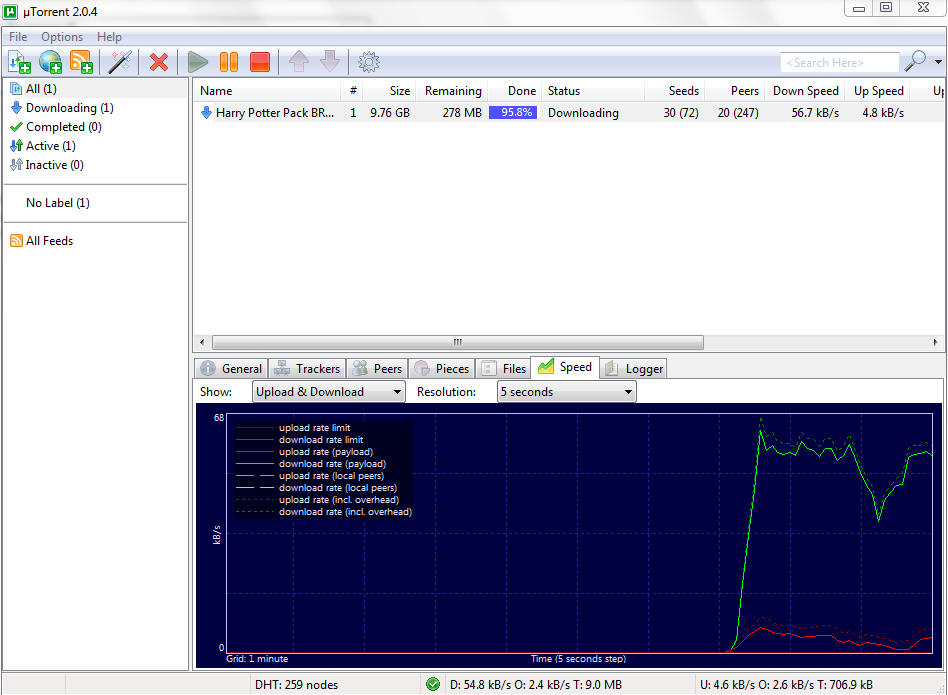Screen dimensions: 948x695
Task: Click the Speed tab
Action: click(x=565, y=367)
